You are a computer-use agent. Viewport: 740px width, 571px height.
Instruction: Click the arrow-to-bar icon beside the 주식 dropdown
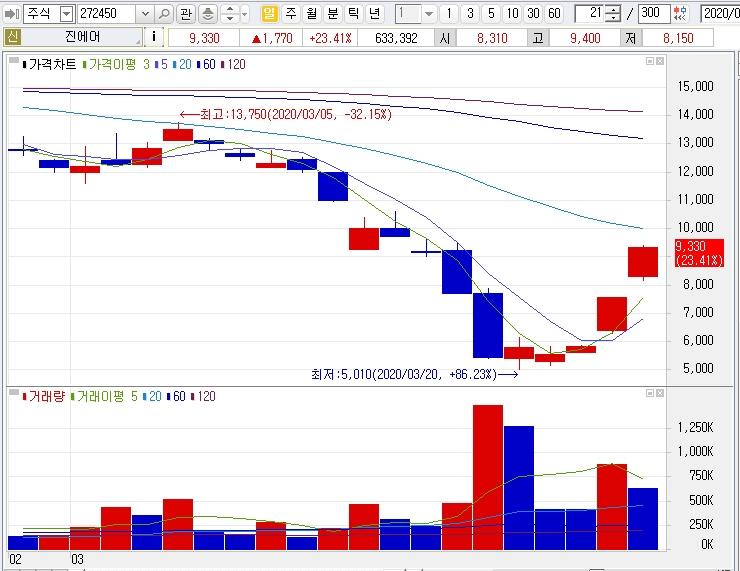click(x=11, y=14)
